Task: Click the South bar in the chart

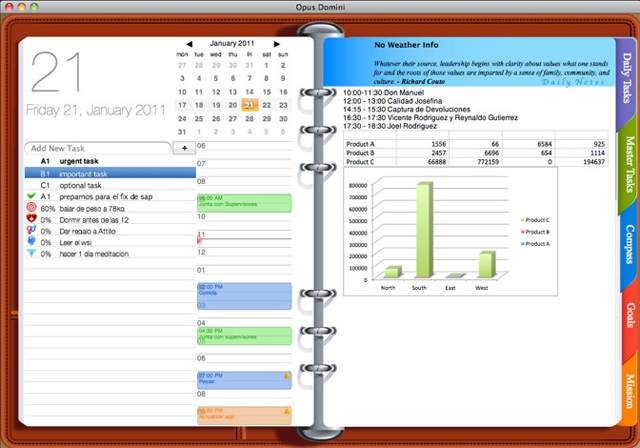Action: coord(424,230)
